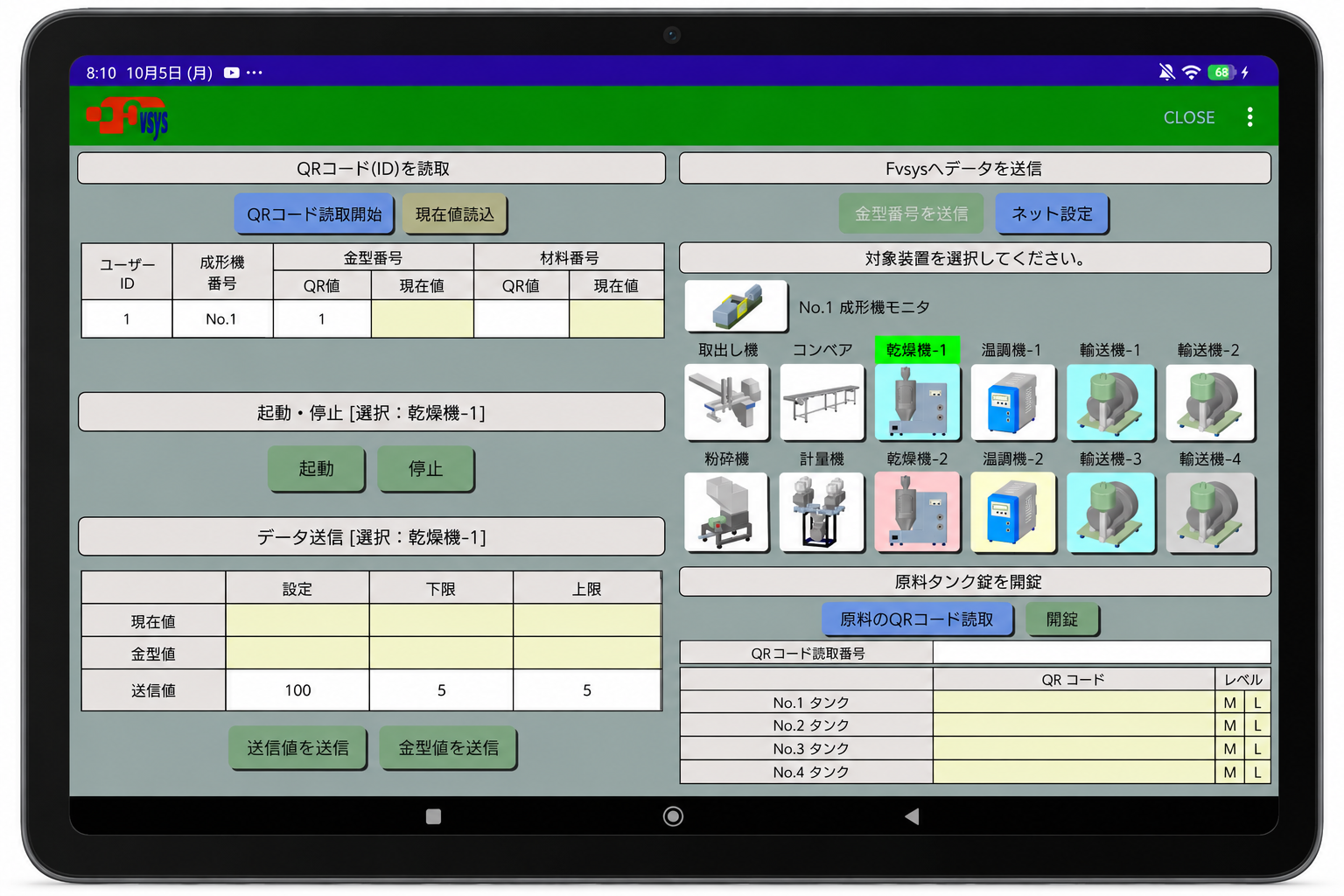Choose the 輸送機-2 device icon
Image resolution: width=1344 pixels, height=896 pixels.
(x=1210, y=402)
